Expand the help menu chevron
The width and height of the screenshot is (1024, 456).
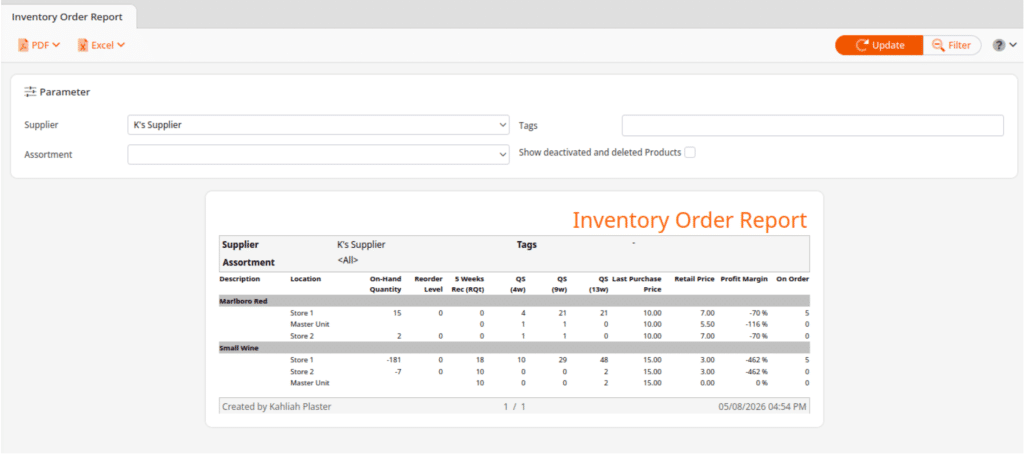coord(1013,45)
